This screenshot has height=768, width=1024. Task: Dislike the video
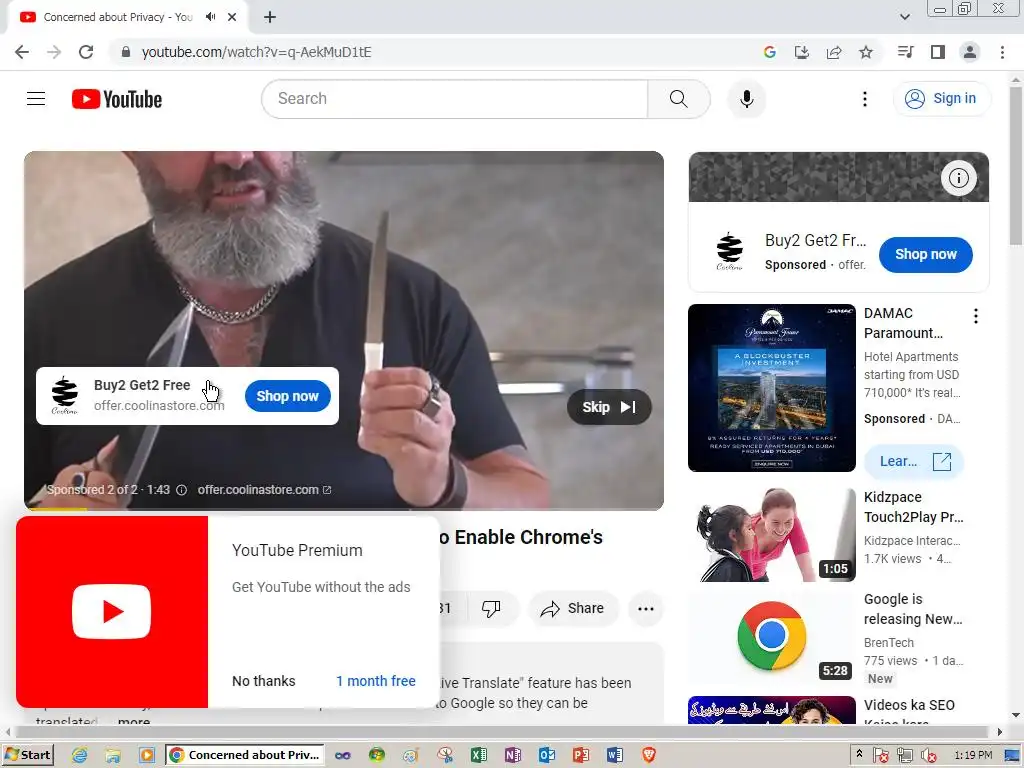[490, 609]
